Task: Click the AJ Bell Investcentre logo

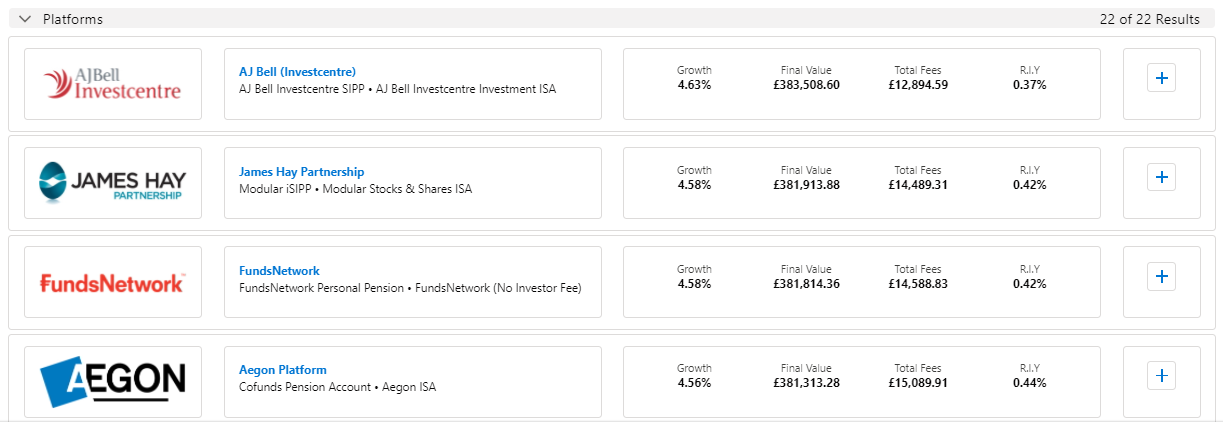Action: coord(113,84)
